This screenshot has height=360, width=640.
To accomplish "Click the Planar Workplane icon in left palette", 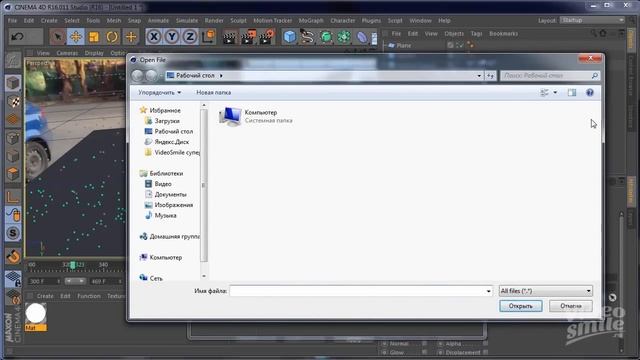I will tap(13, 297).
